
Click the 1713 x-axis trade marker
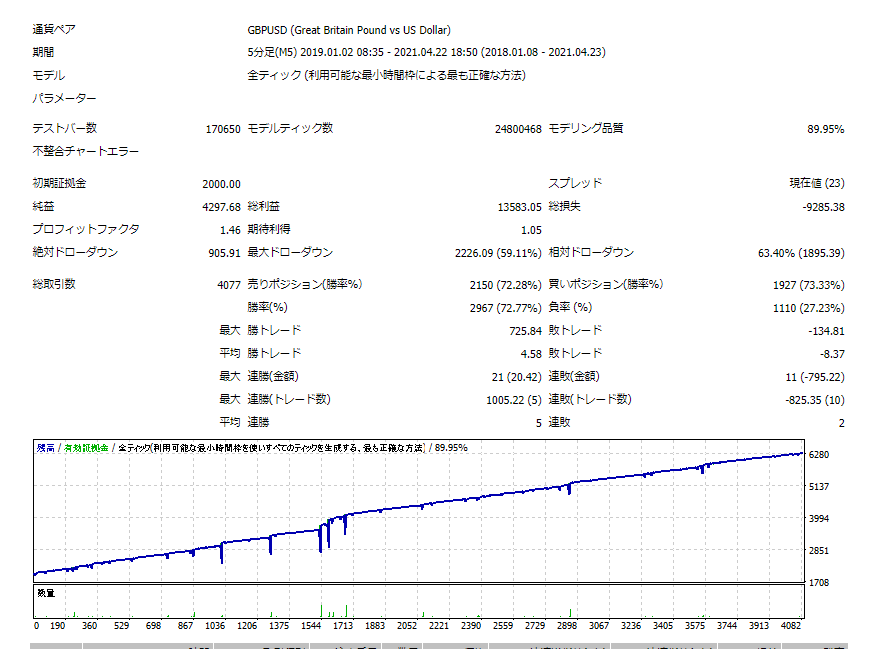tap(343, 625)
